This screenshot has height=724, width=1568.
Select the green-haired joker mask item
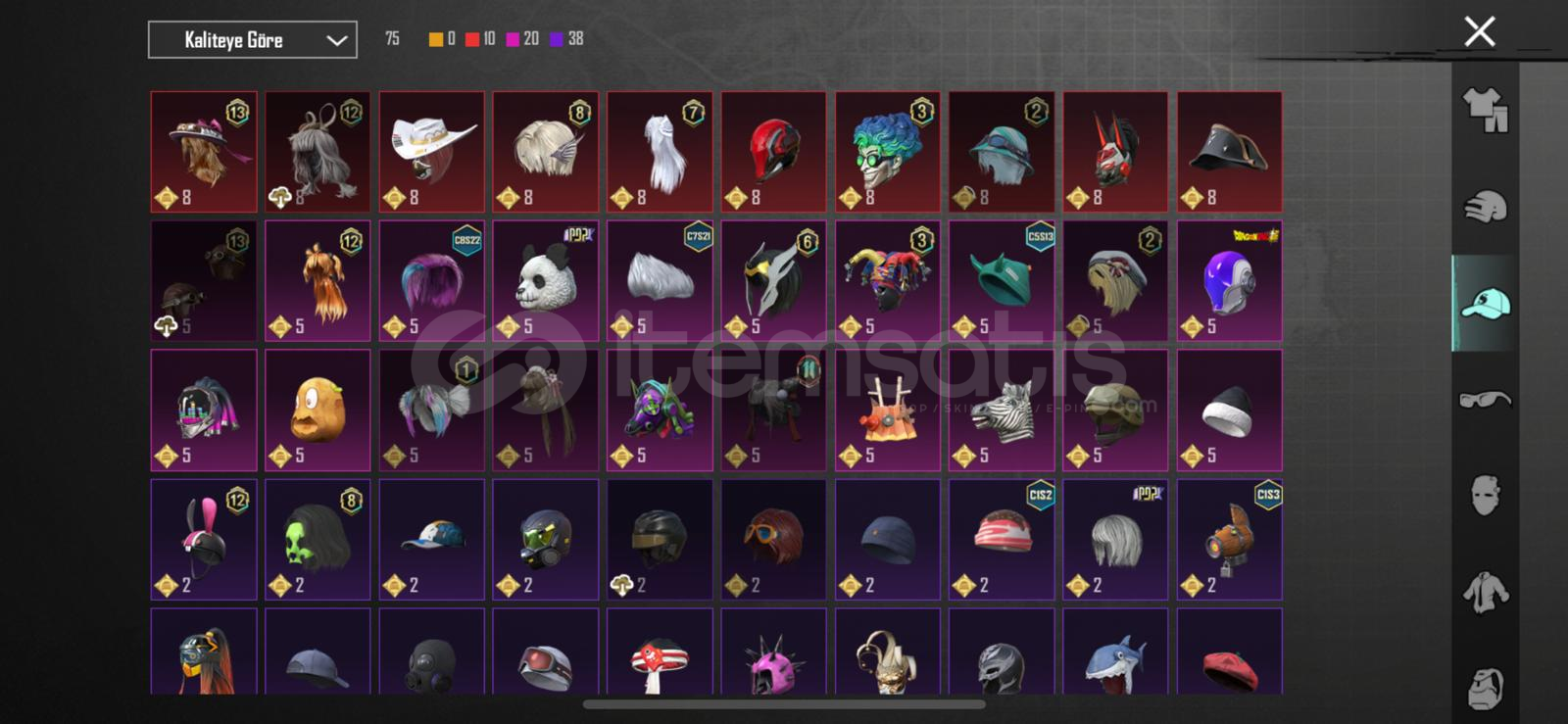point(887,152)
